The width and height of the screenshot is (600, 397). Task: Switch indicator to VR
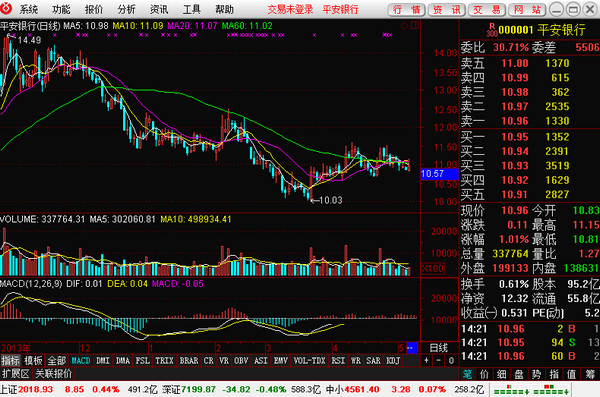(x=224, y=361)
